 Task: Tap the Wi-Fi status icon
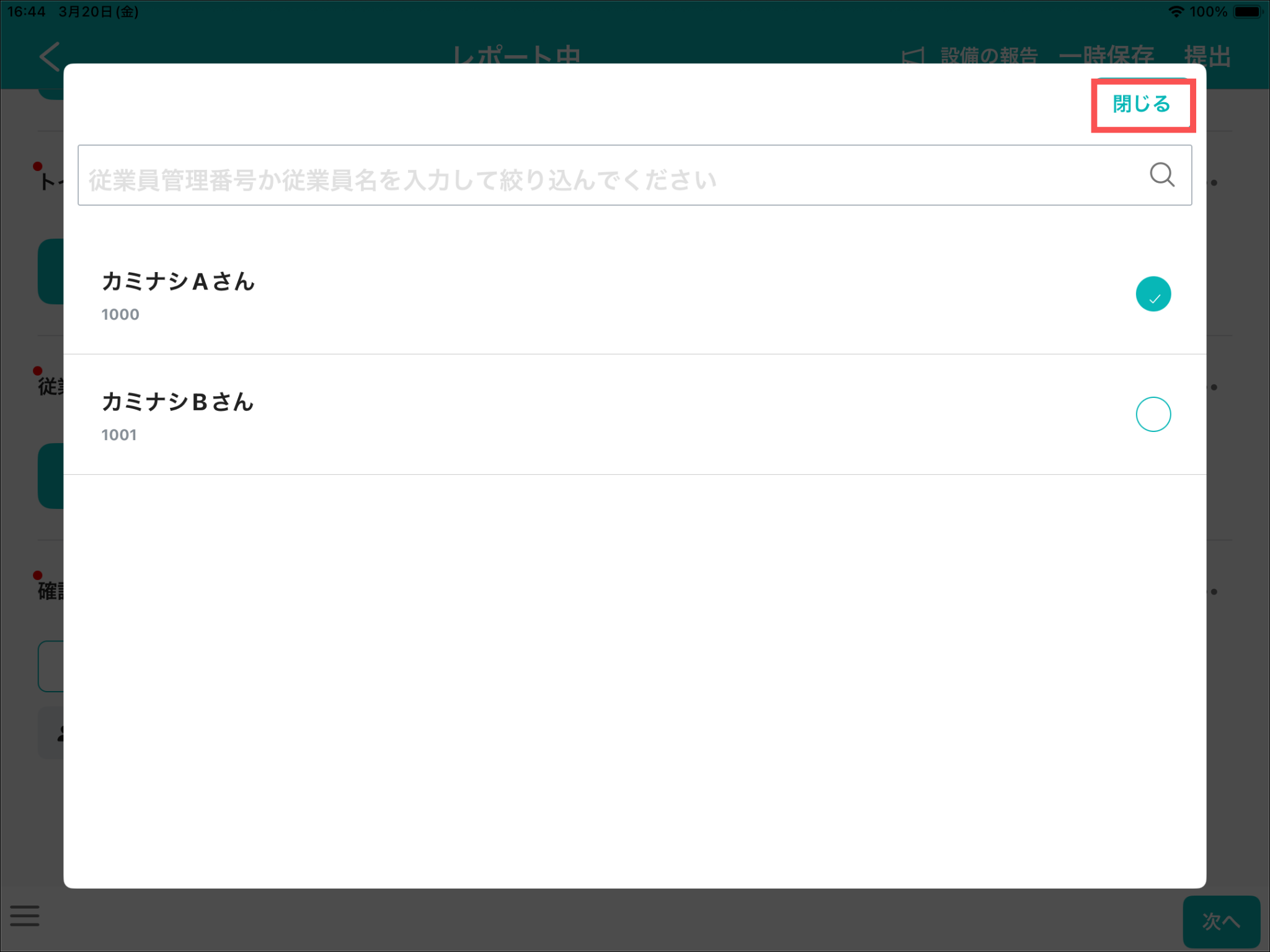(1176, 12)
